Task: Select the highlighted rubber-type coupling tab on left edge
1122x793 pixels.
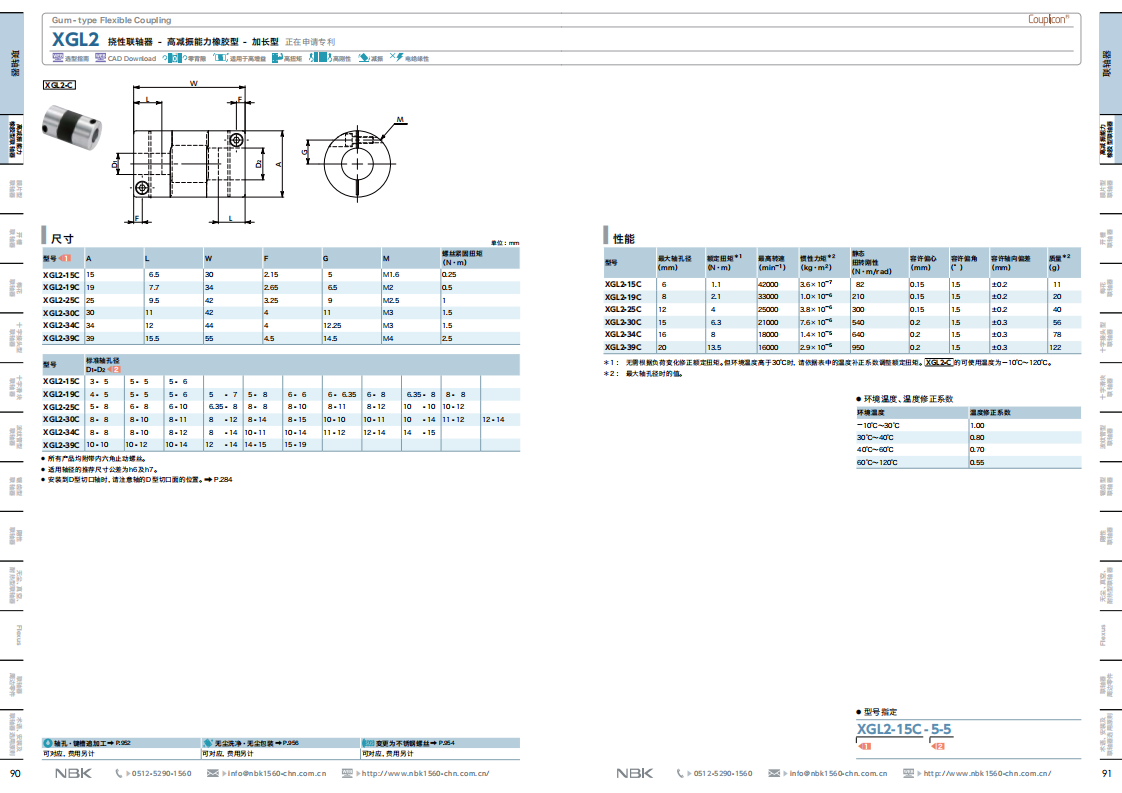Action: [12, 140]
